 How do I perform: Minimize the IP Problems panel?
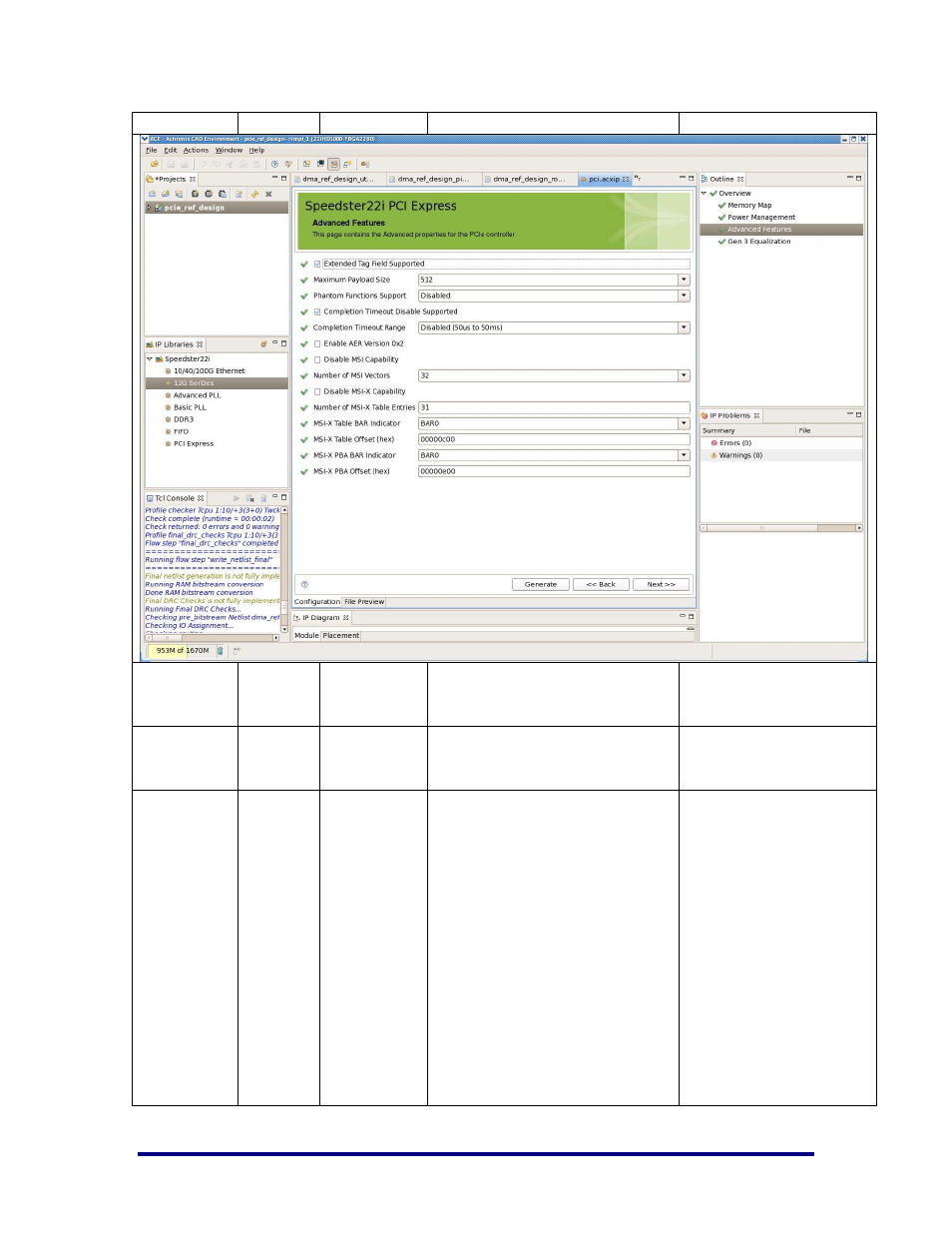pyautogui.click(x=849, y=414)
